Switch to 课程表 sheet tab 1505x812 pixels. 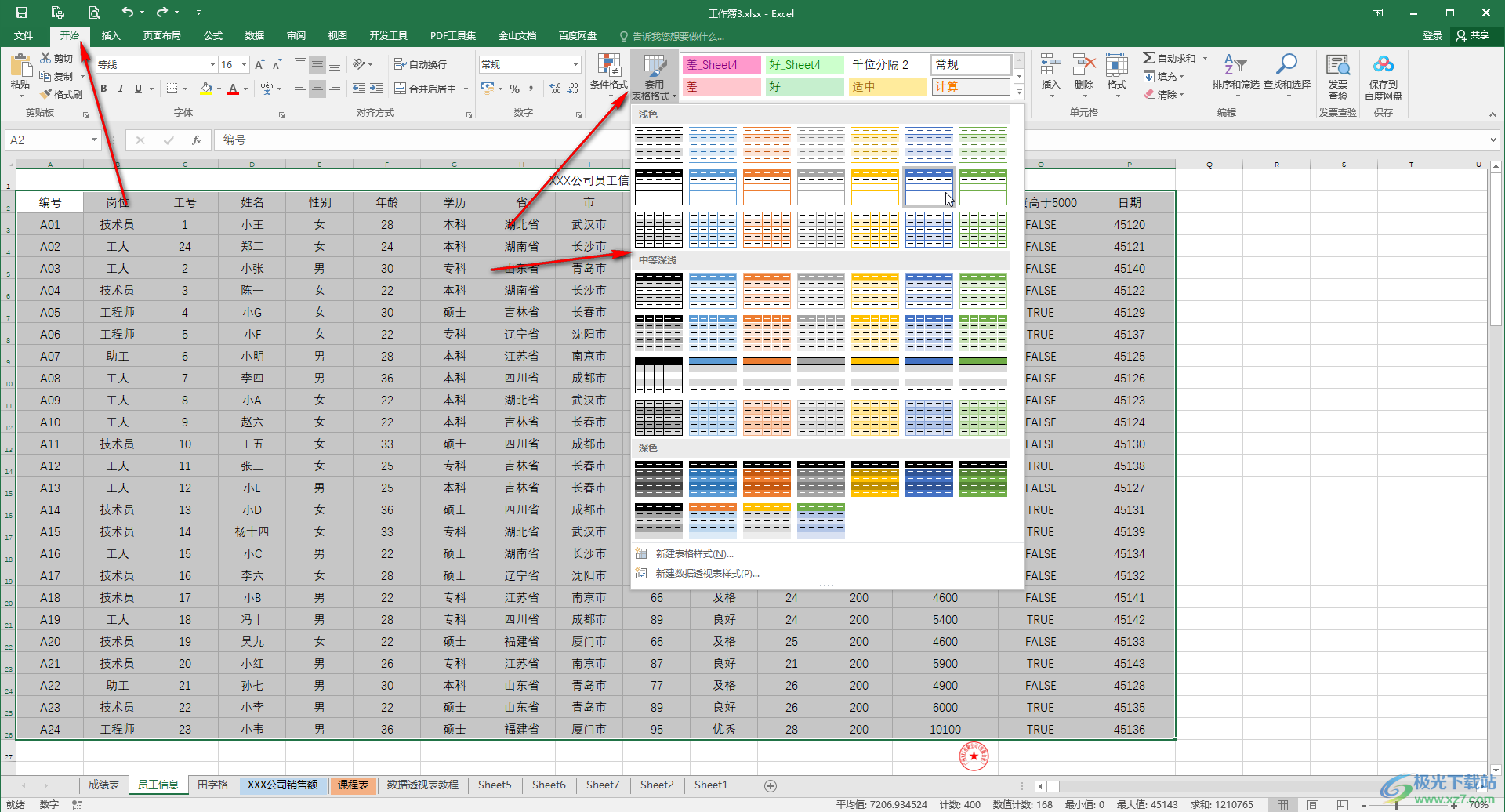click(x=354, y=785)
